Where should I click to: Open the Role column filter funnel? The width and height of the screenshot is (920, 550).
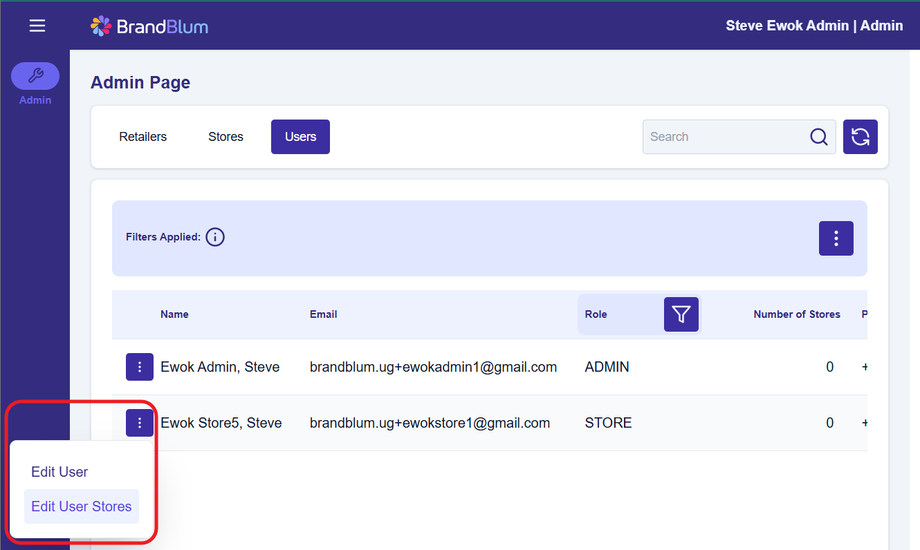pos(681,314)
